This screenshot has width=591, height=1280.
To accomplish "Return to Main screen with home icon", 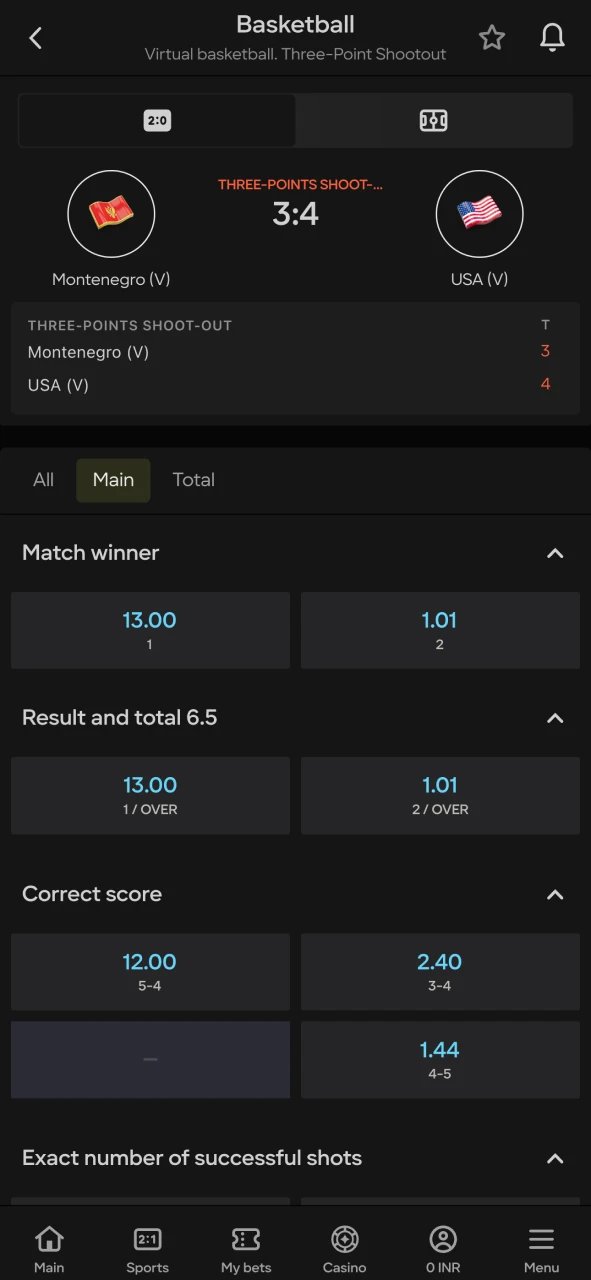I will [x=49, y=1245].
